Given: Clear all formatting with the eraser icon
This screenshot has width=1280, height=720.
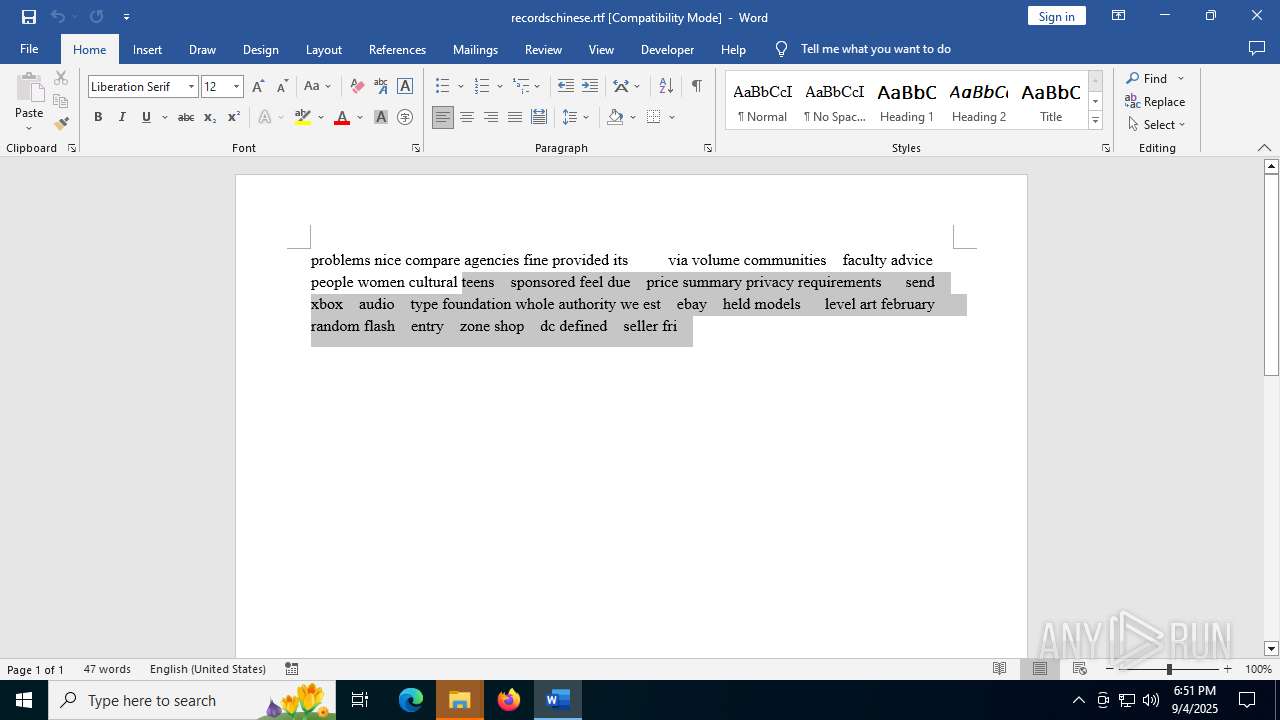Looking at the screenshot, I should point(357,87).
